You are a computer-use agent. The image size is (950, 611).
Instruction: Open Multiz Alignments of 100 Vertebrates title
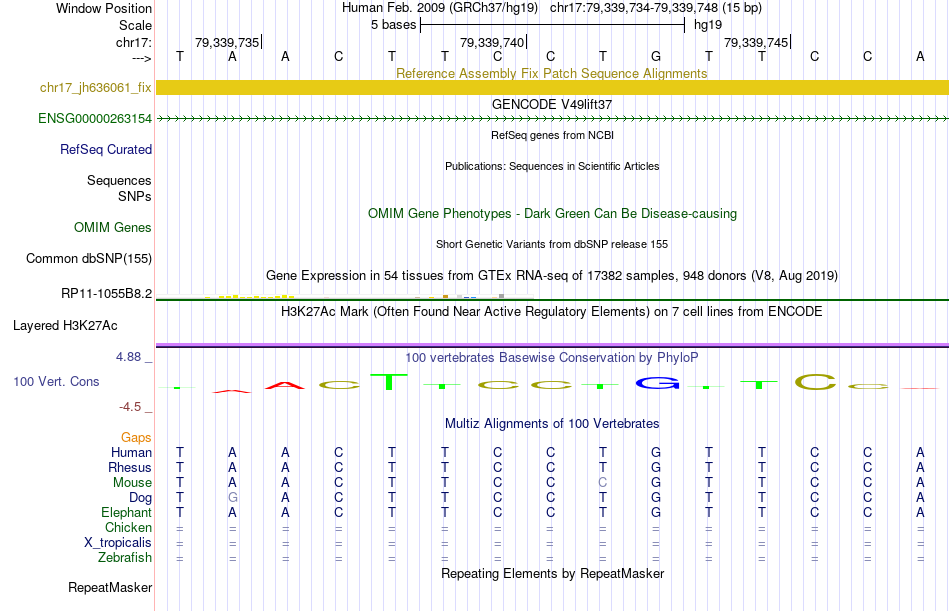tap(552, 424)
